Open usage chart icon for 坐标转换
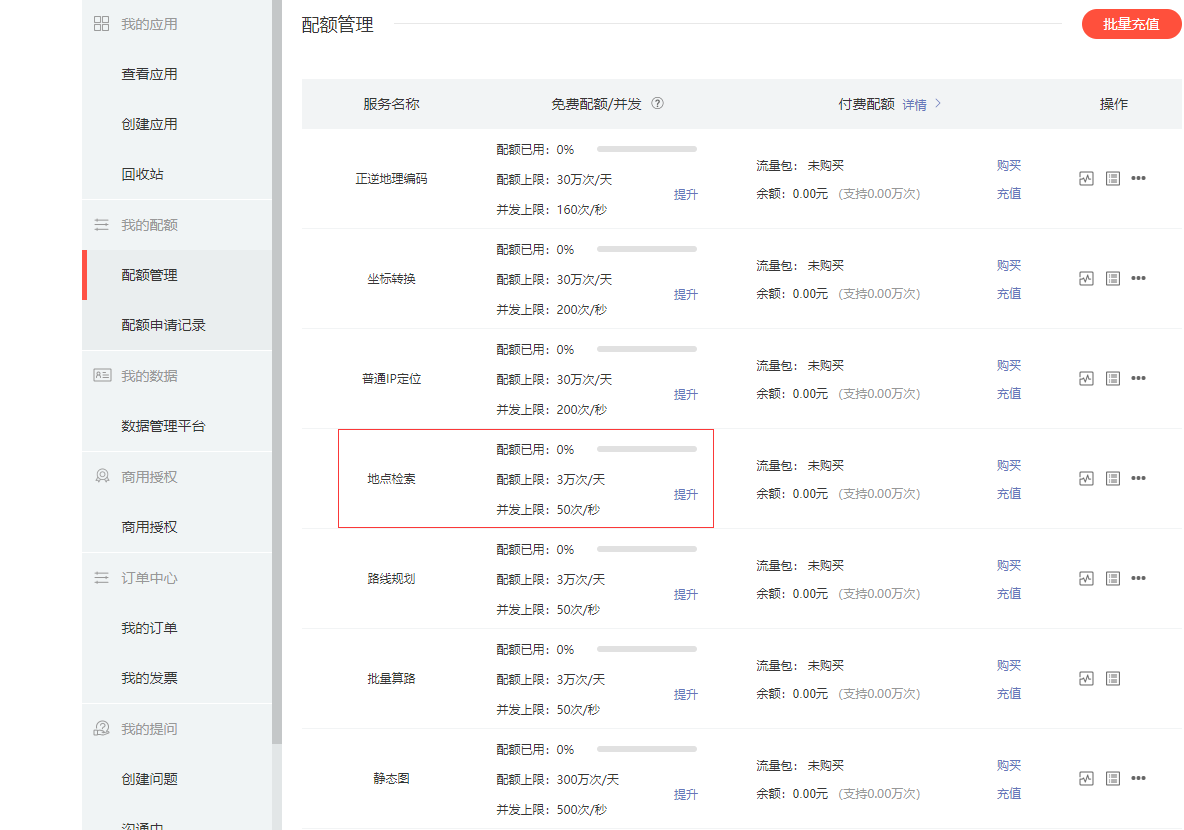The image size is (1184, 830). pos(1086,279)
